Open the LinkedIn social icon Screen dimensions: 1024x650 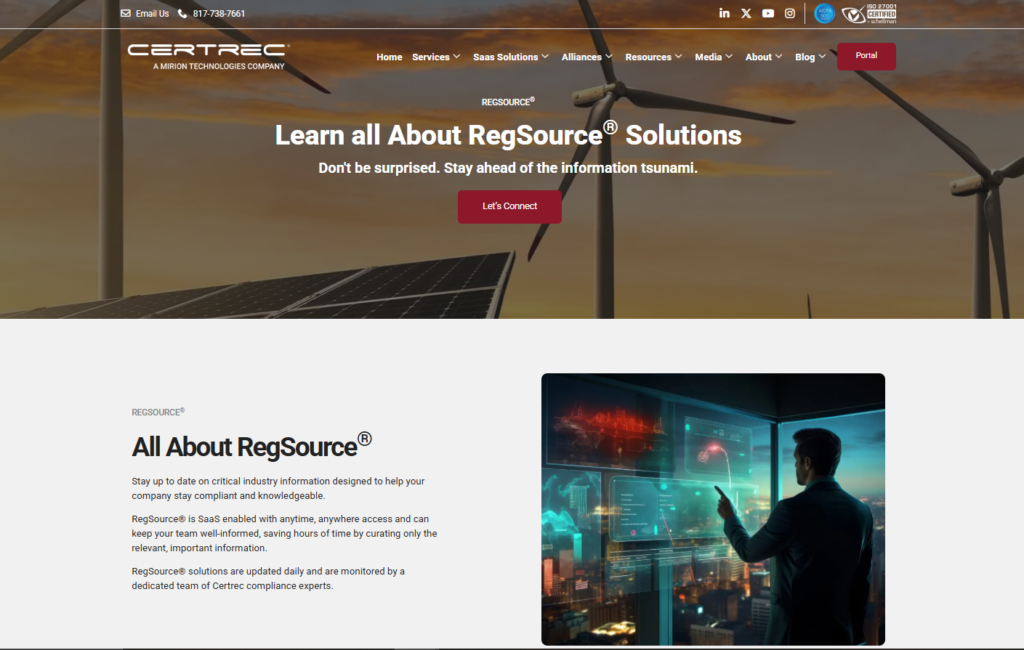[x=724, y=13]
